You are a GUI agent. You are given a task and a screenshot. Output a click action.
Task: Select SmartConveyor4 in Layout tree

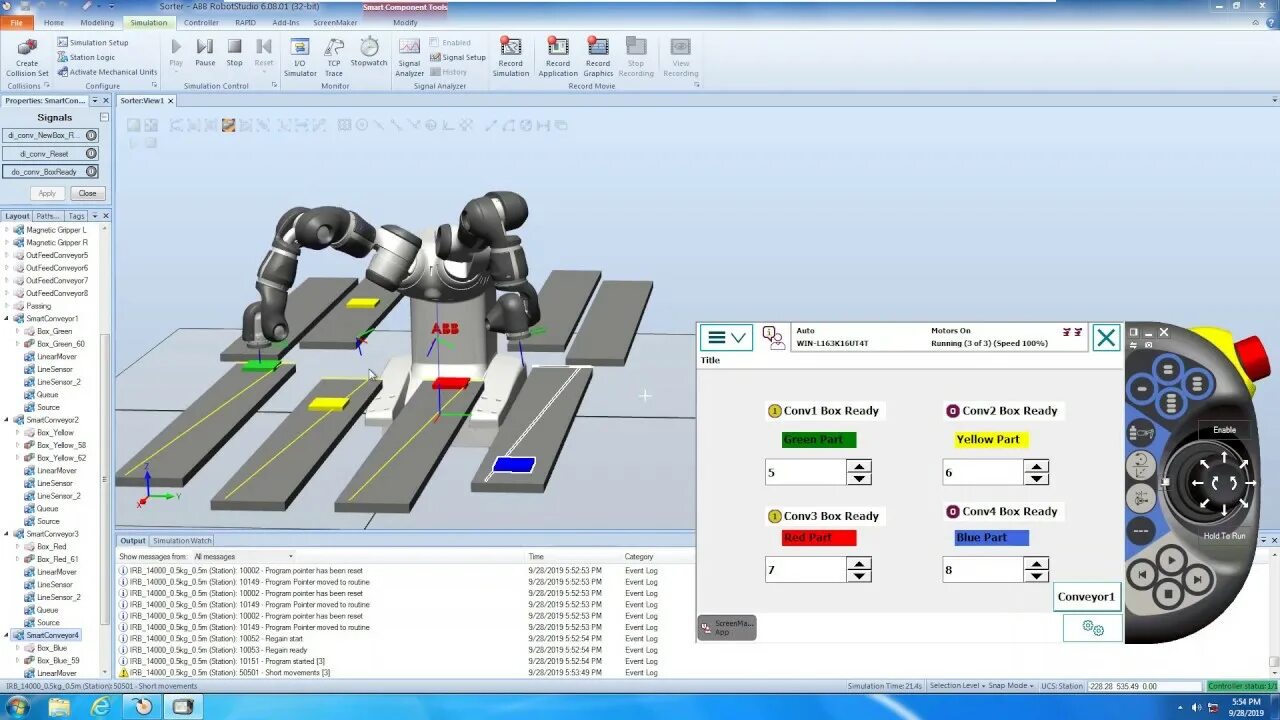(x=52, y=635)
